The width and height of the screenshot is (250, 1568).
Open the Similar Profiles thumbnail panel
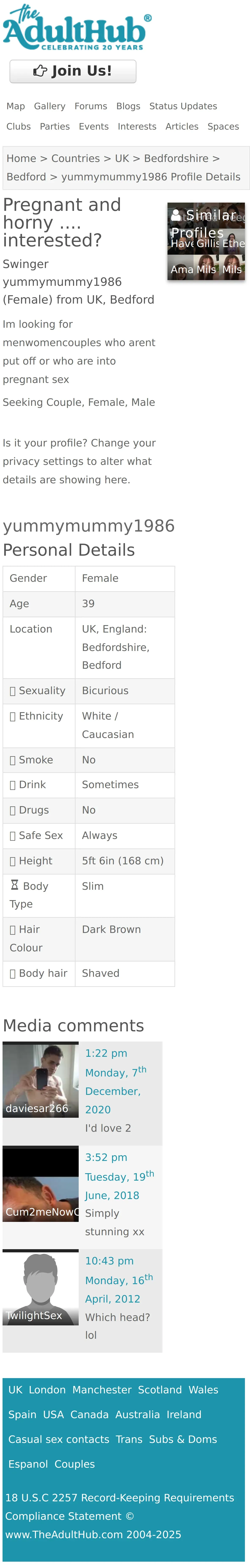[206, 242]
